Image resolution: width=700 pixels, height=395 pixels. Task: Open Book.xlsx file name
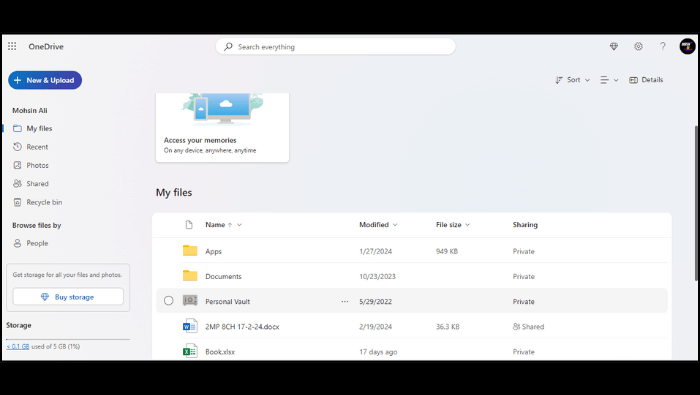pos(220,352)
